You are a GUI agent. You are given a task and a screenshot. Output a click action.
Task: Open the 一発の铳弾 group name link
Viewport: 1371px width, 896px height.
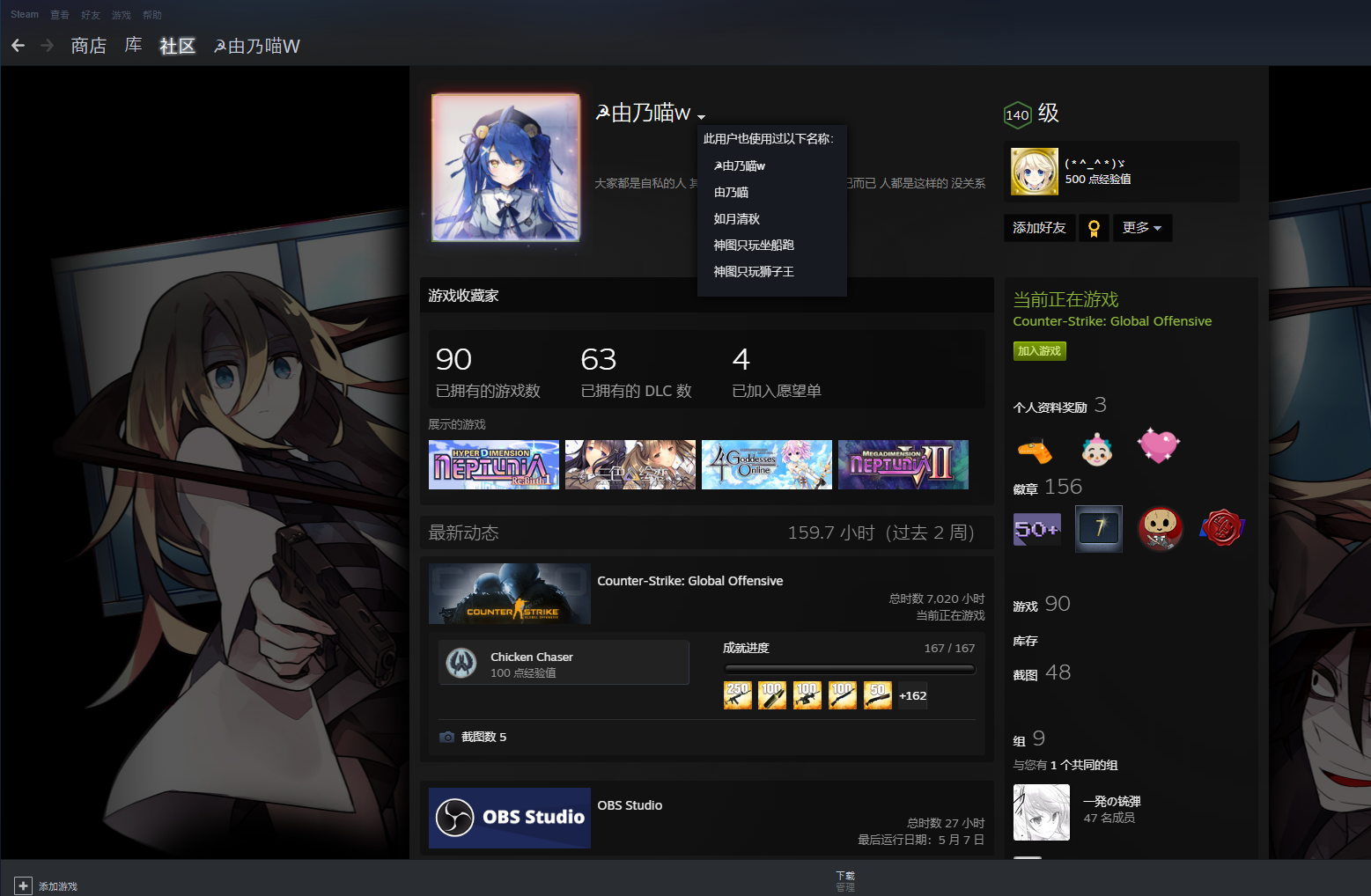coord(1112,802)
